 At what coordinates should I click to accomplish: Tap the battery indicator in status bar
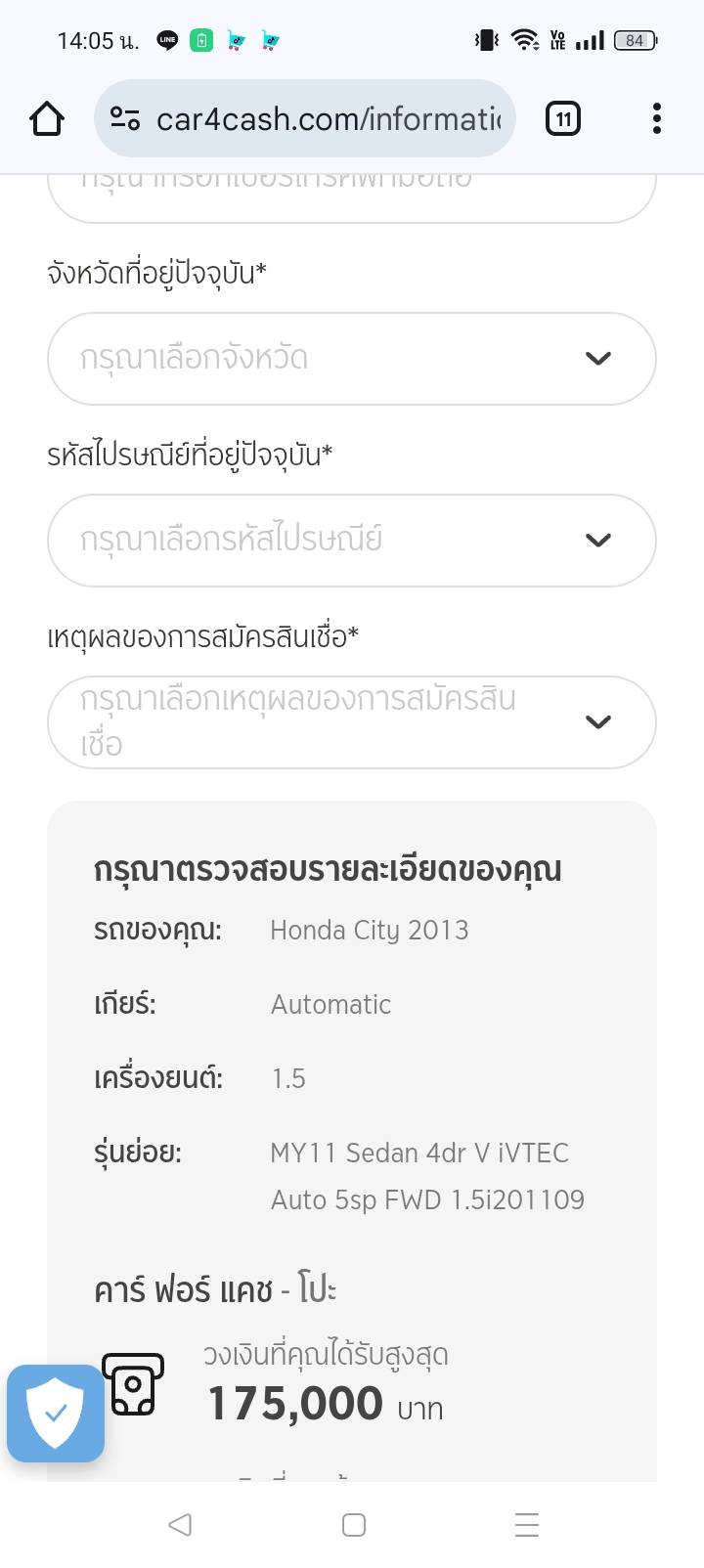[635, 40]
